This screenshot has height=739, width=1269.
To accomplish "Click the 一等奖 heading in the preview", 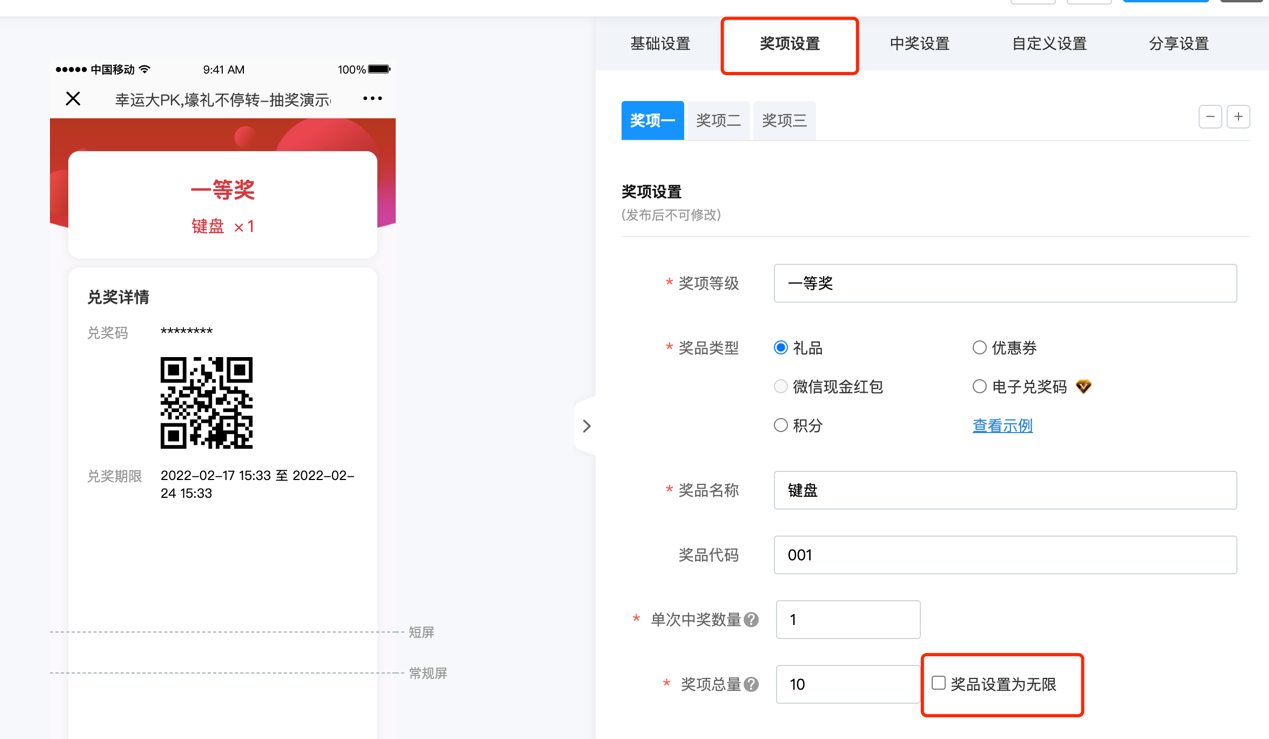I will click(x=223, y=190).
